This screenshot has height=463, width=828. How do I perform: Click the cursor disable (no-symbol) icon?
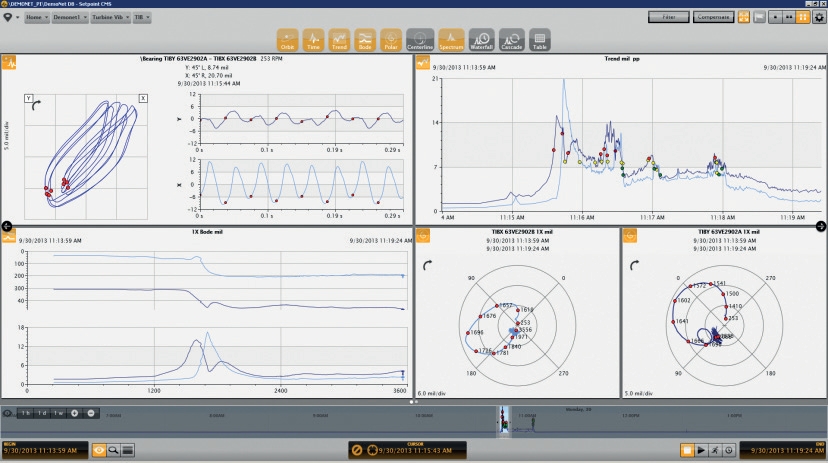[357, 450]
